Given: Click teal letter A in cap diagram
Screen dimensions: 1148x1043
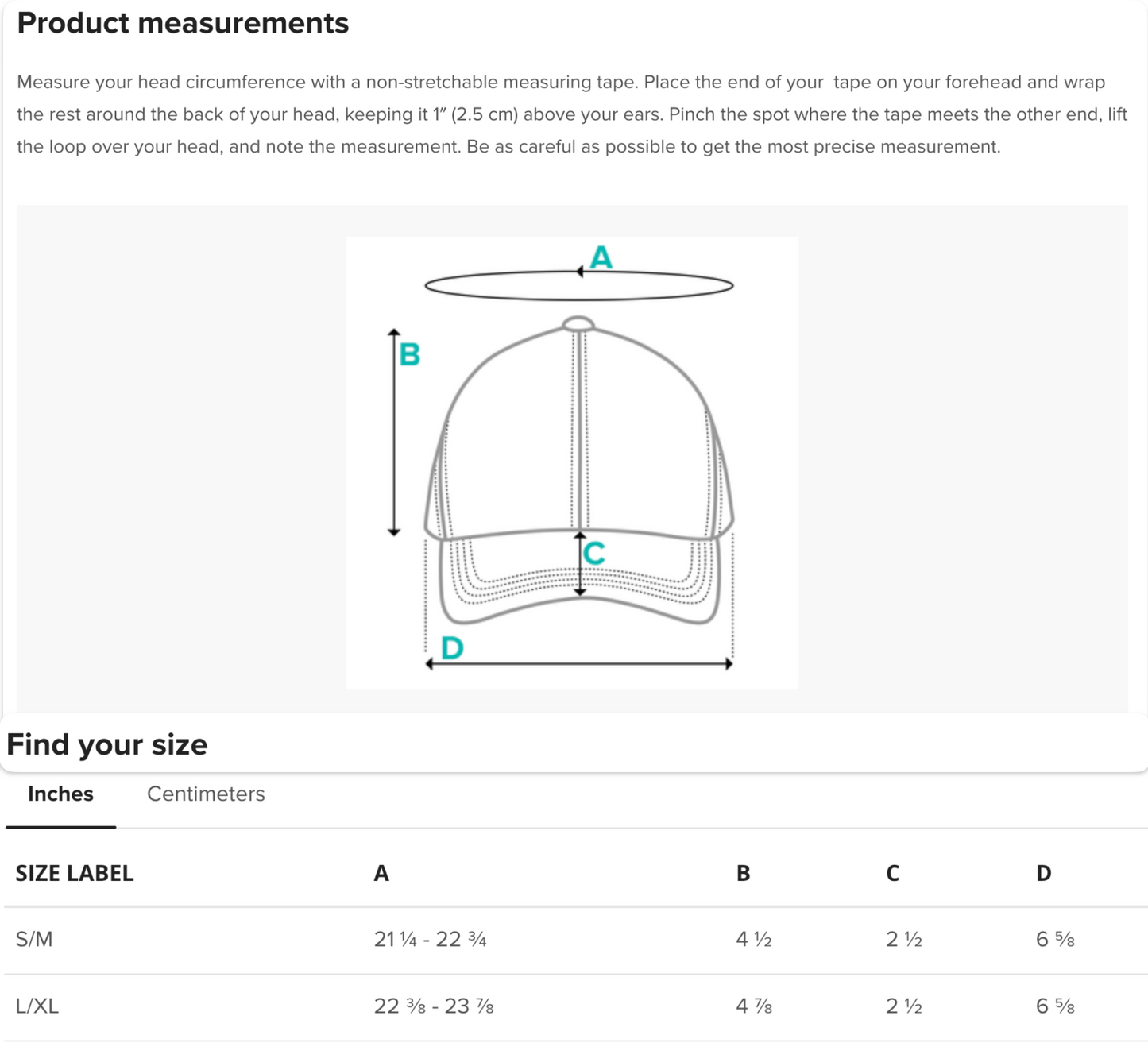Looking at the screenshot, I should point(601,257).
